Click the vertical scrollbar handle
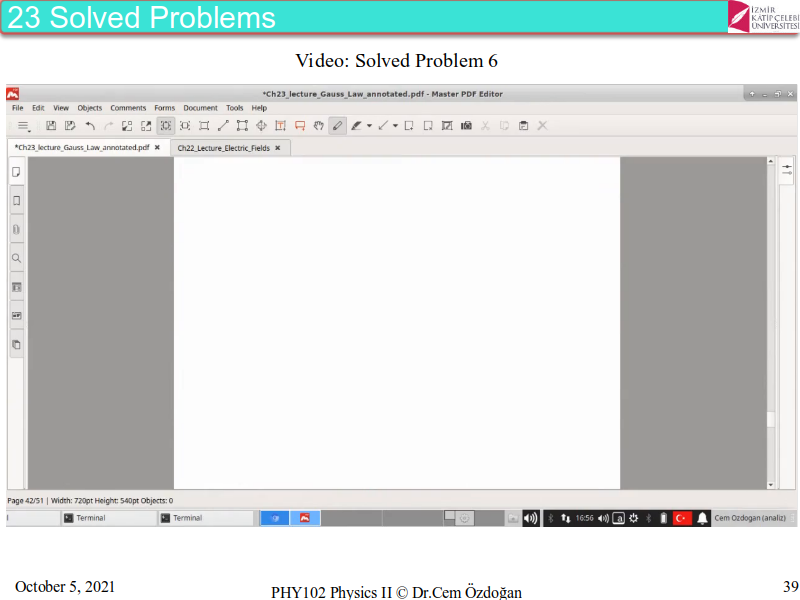Image resolution: width=800 pixels, height=600 pixels. [x=771, y=420]
